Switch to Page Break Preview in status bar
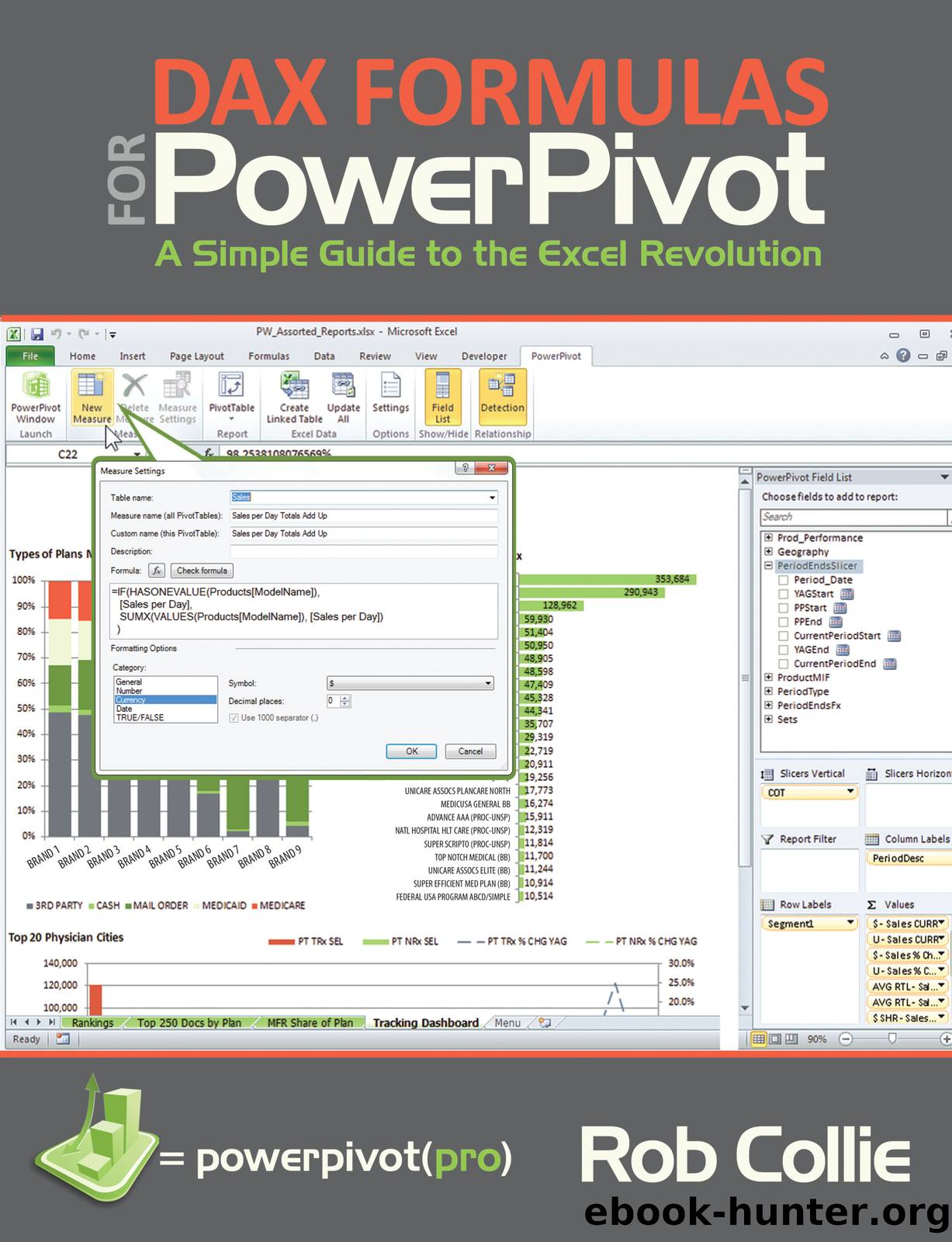The height and width of the screenshot is (1242, 952). 791,1039
